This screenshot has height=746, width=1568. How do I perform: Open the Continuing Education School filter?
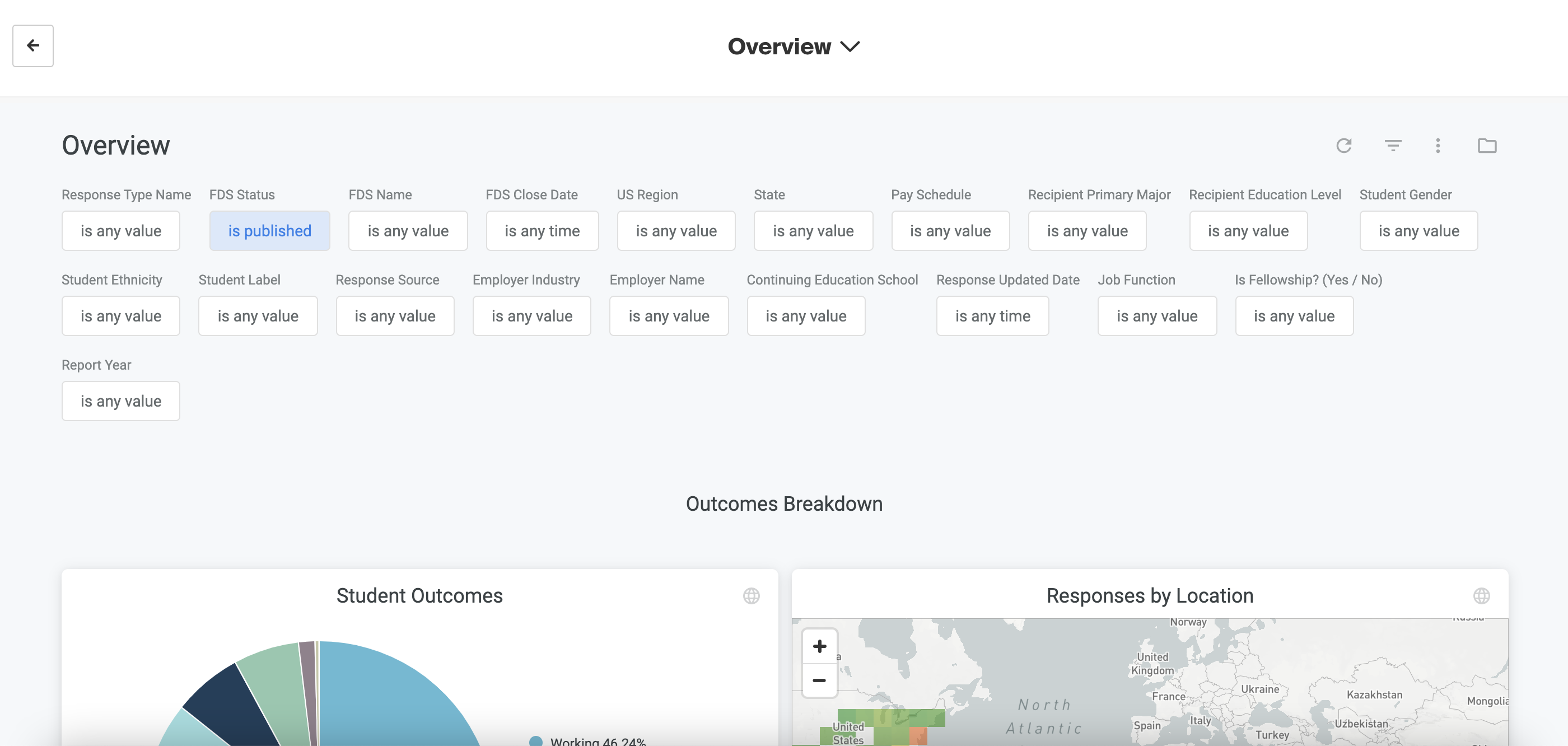(x=805, y=316)
